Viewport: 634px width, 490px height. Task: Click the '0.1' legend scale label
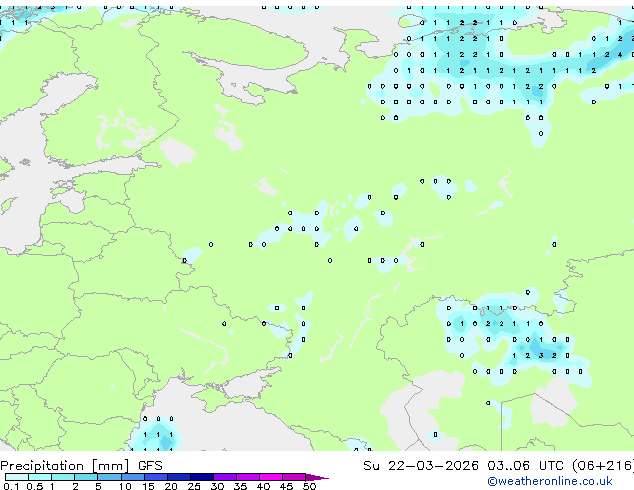11,486
